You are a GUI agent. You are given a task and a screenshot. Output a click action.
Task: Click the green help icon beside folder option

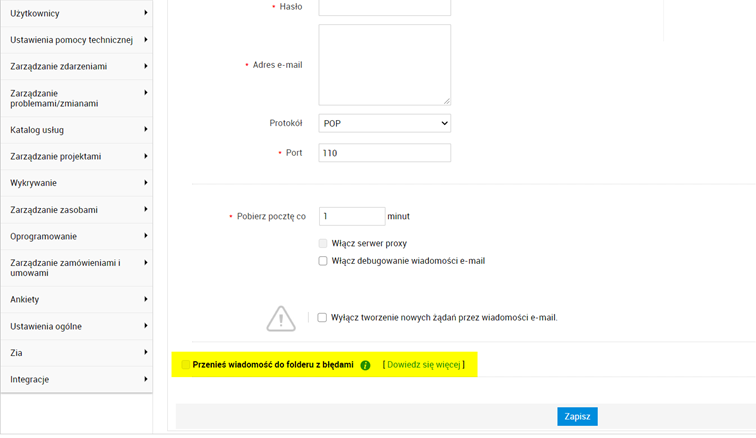click(365, 365)
